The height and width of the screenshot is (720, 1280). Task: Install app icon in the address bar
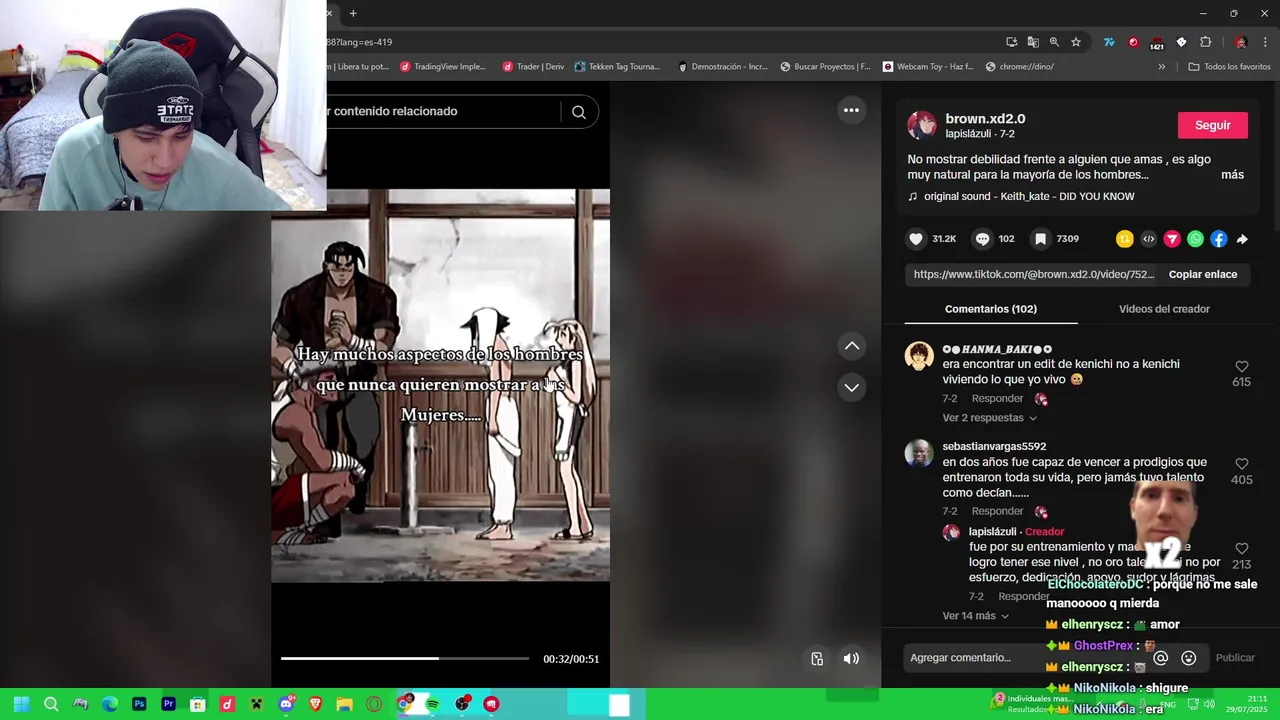(x=1012, y=42)
